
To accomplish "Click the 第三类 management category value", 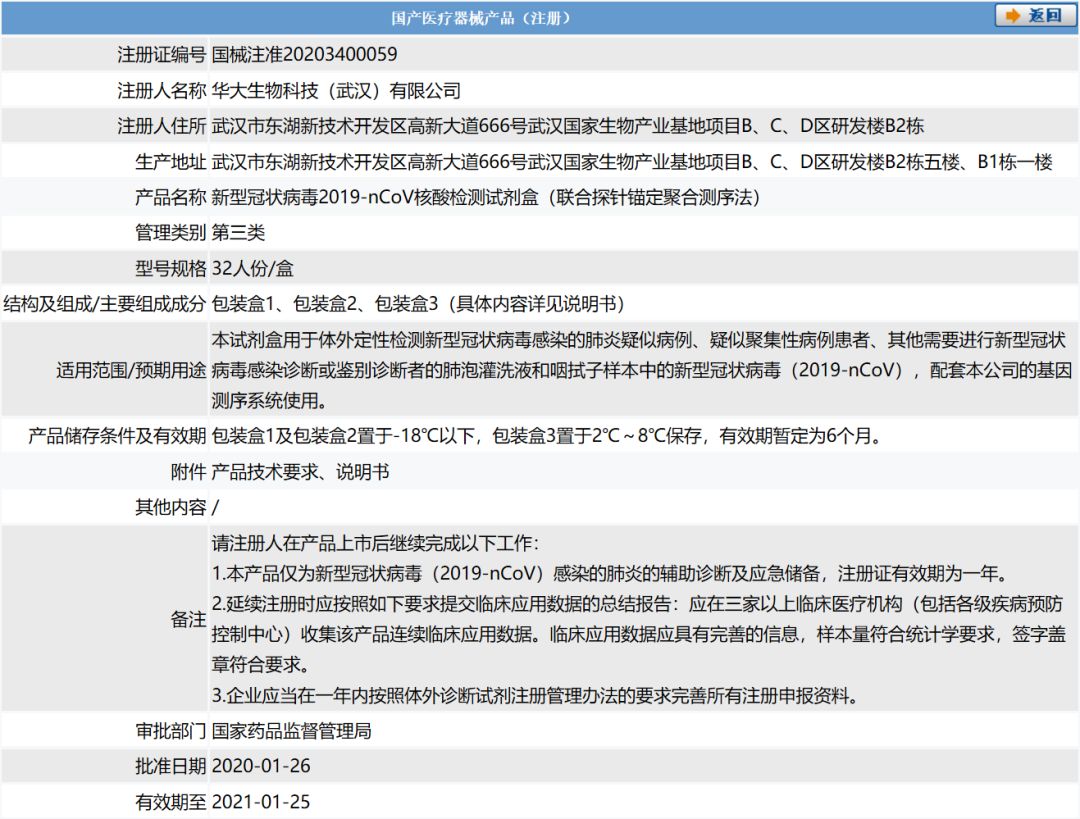I will pyautogui.click(x=238, y=233).
